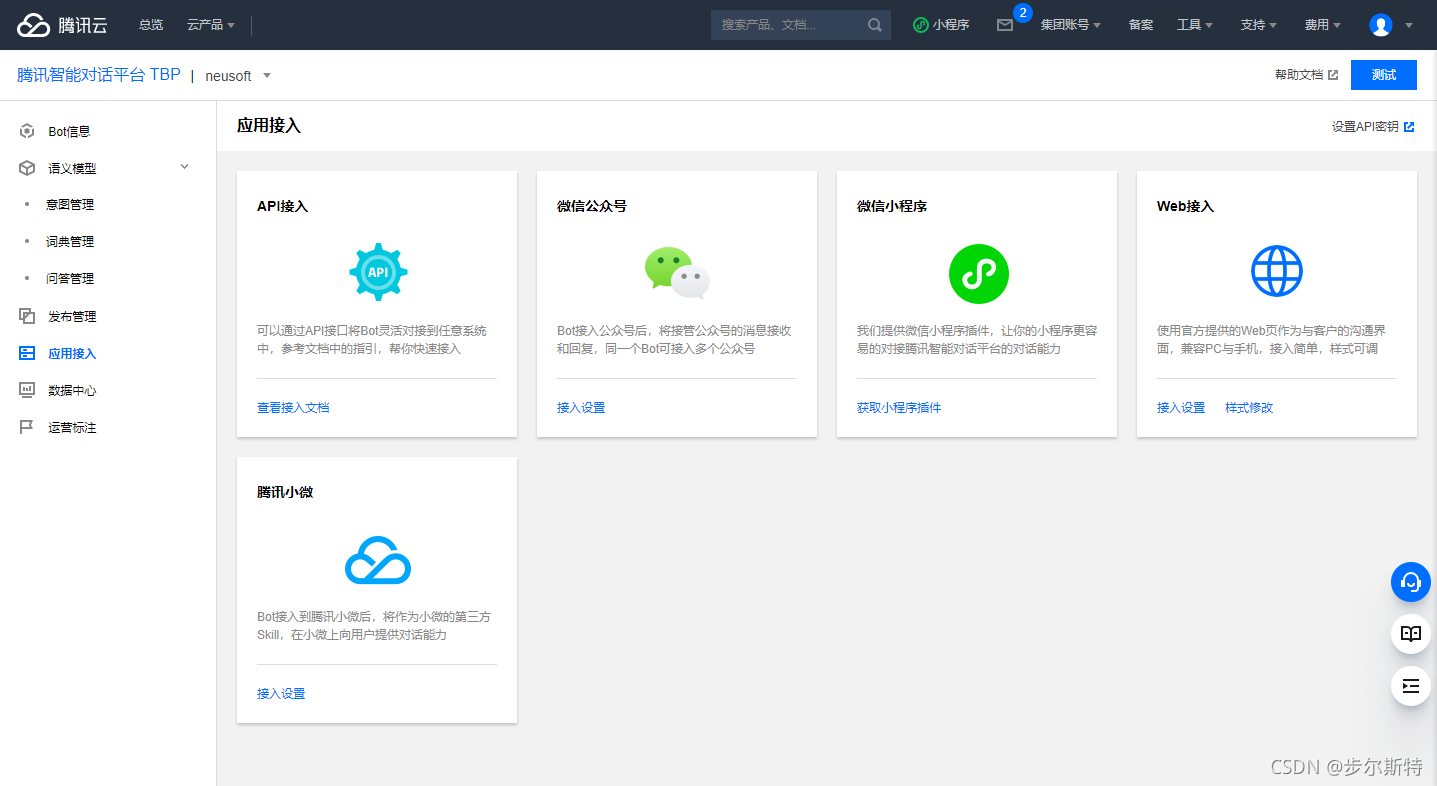Open 设置API密钥 link

(1365, 127)
